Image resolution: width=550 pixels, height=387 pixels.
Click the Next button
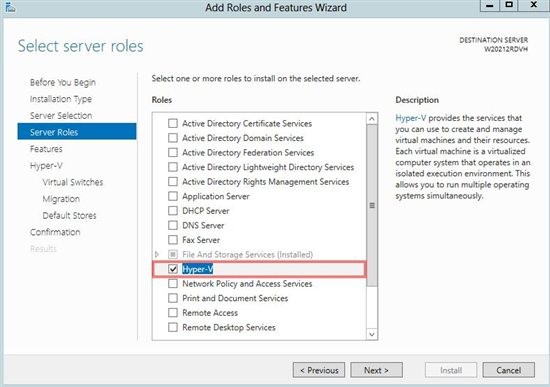click(x=376, y=370)
